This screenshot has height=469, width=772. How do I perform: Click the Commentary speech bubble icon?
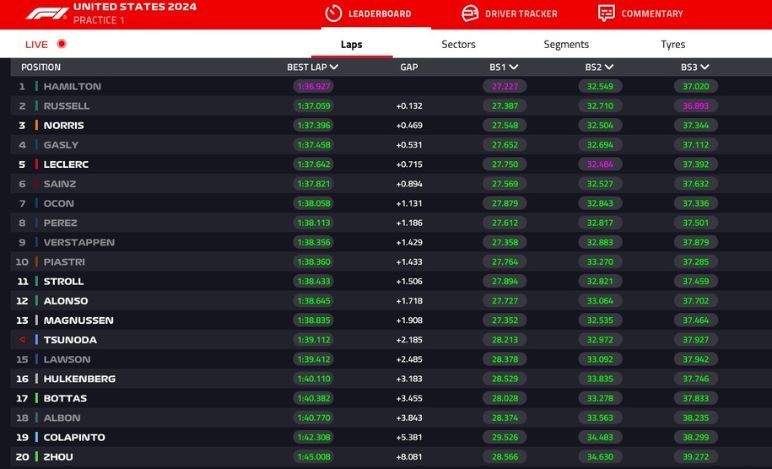(x=606, y=13)
